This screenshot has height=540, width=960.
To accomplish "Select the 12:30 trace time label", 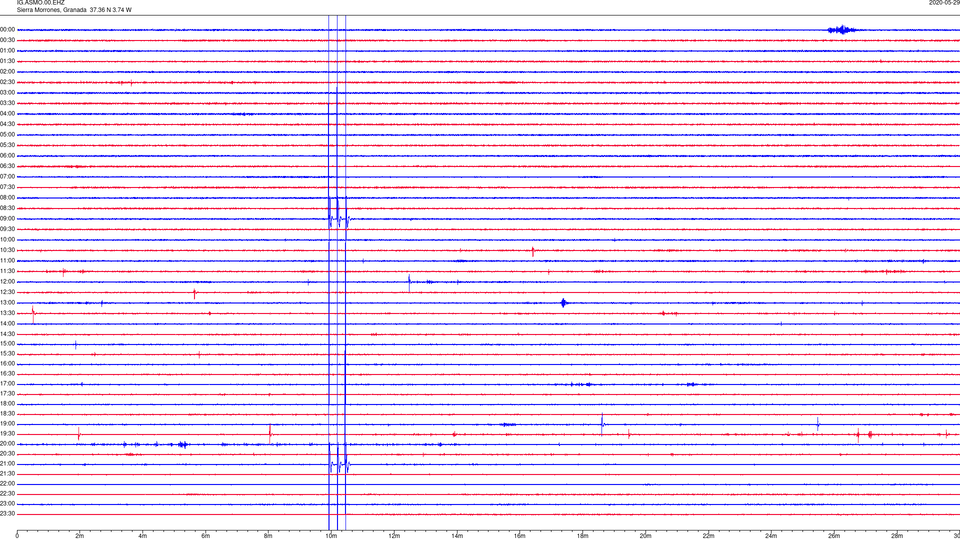I will pyautogui.click(x=8, y=291).
